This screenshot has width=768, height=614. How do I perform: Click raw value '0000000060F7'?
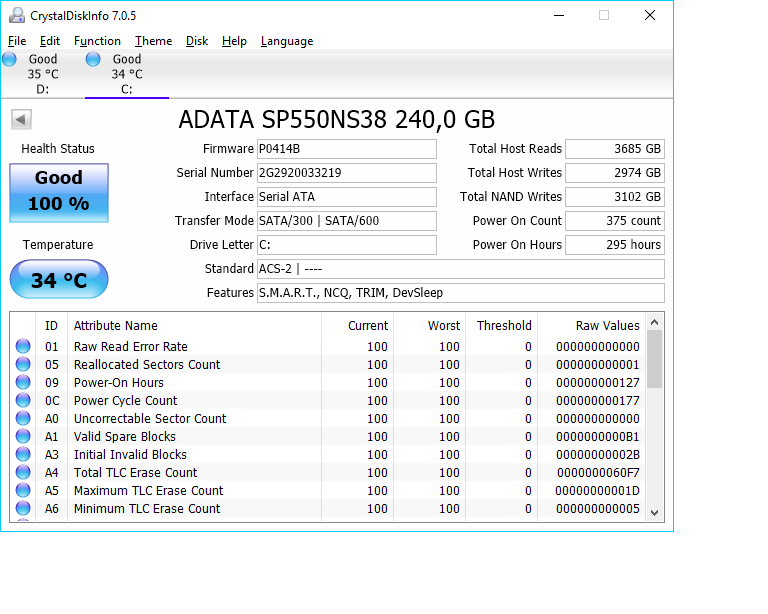(598, 472)
